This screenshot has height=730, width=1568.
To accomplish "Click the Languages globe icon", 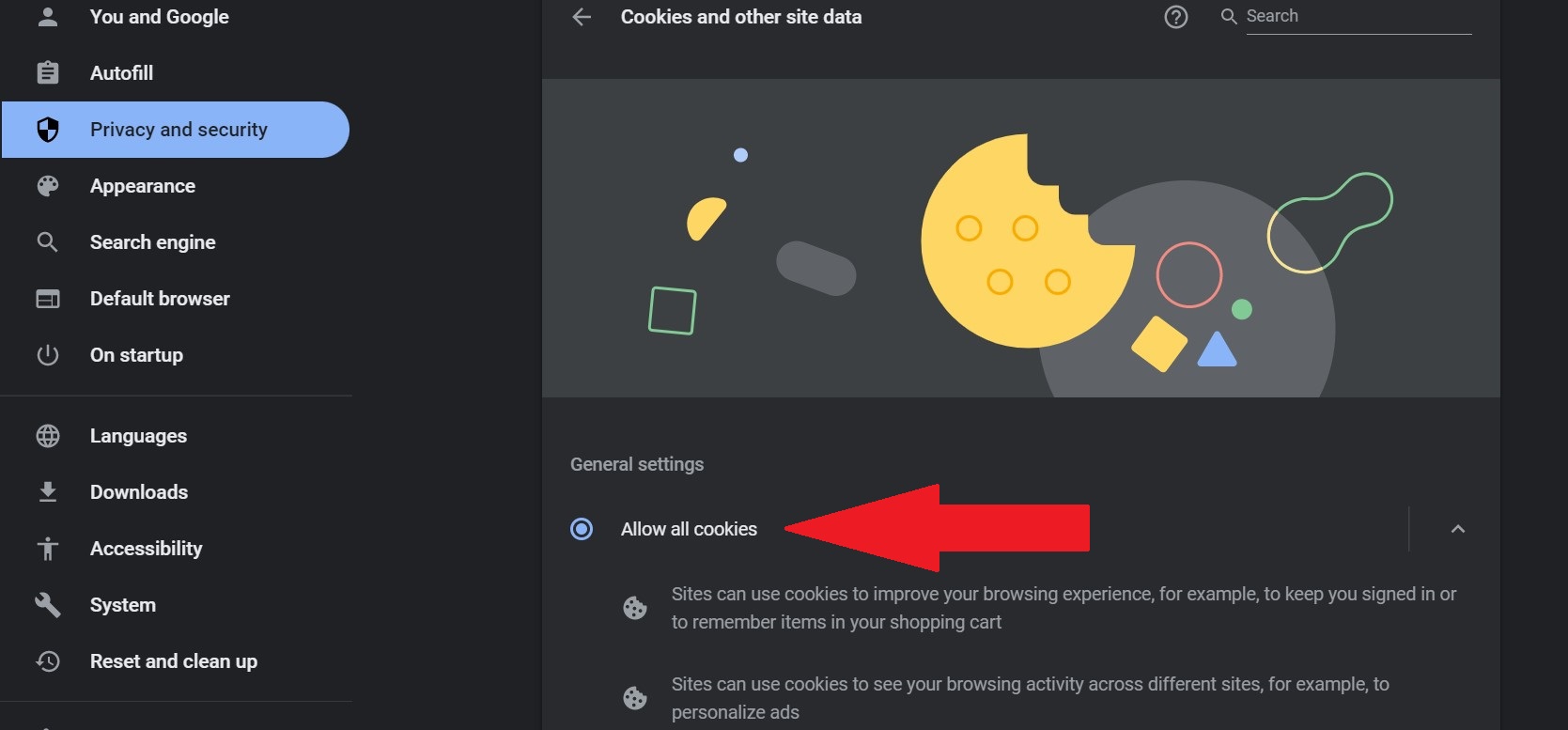I will coord(48,436).
